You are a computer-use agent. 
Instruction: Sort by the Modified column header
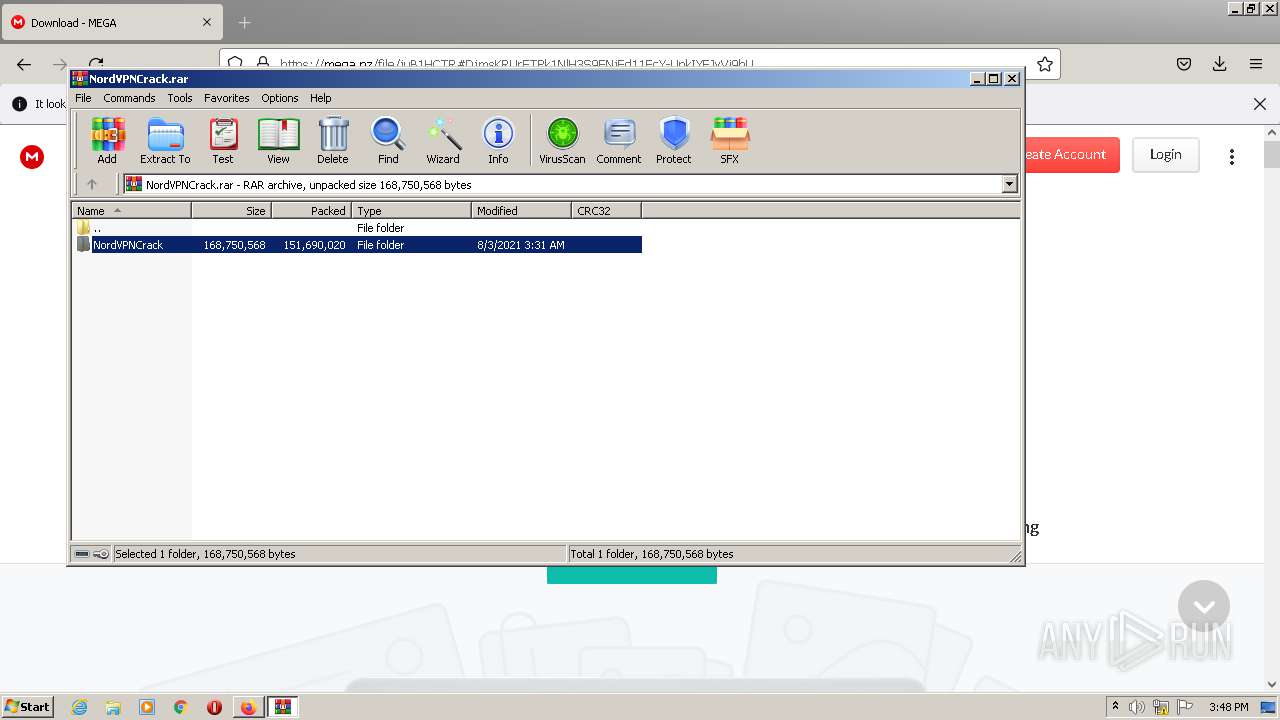coord(522,210)
